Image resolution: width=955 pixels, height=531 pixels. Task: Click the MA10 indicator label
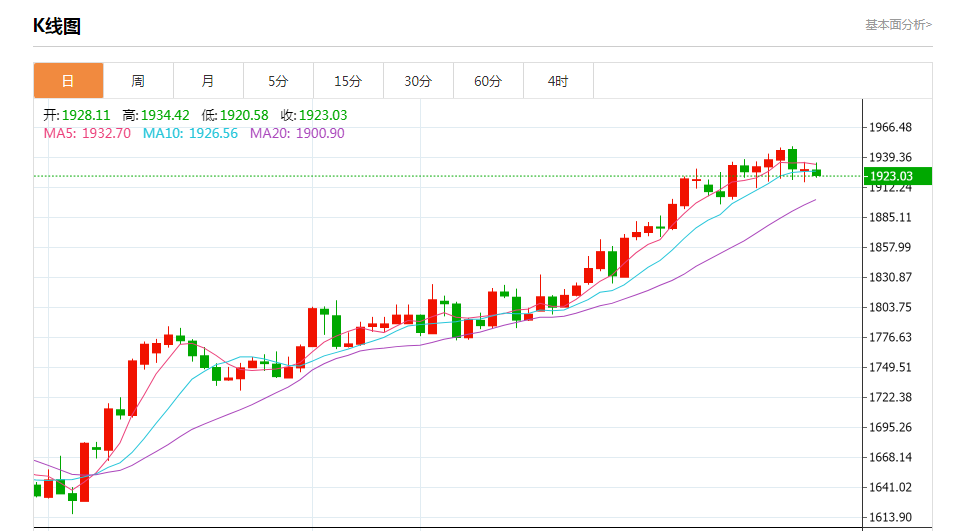190,133
